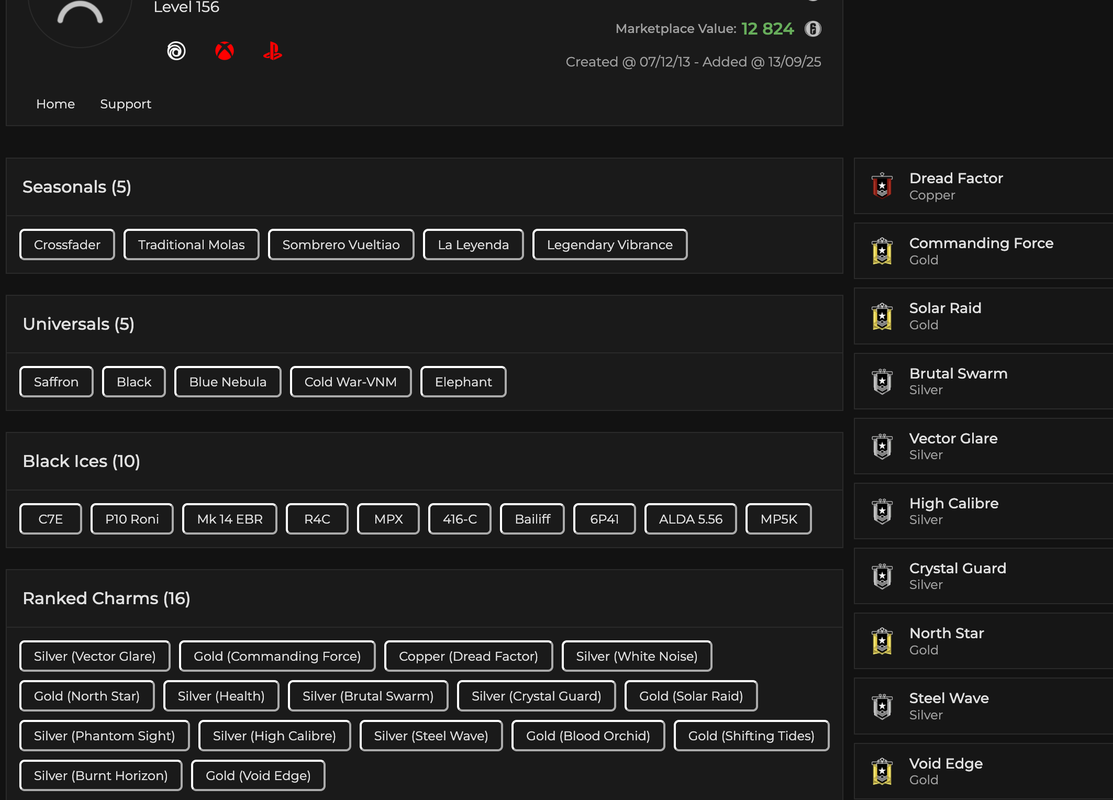1113x800 pixels.
Task: Click the Dread Factor copper charm icon
Action: pyautogui.click(x=882, y=186)
